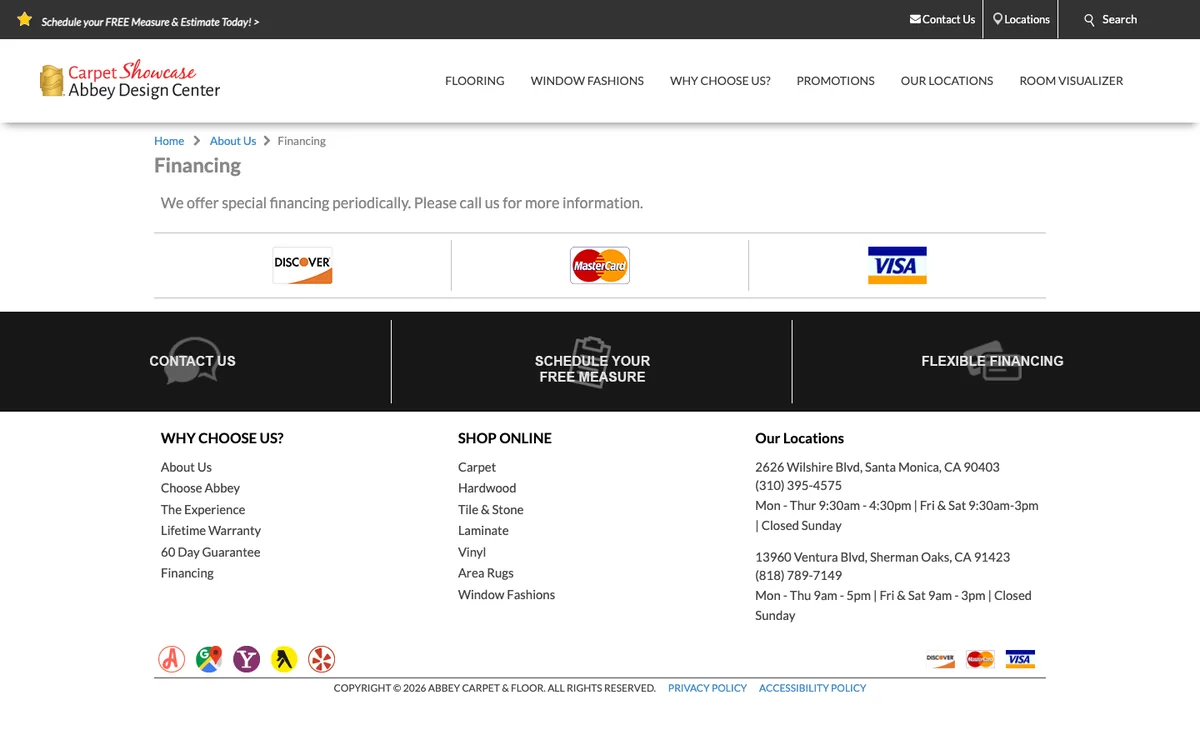This screenshot has width=1200, height=750.
Task: Click the Locations label in top bar
Action: [x=1027, y=19]
